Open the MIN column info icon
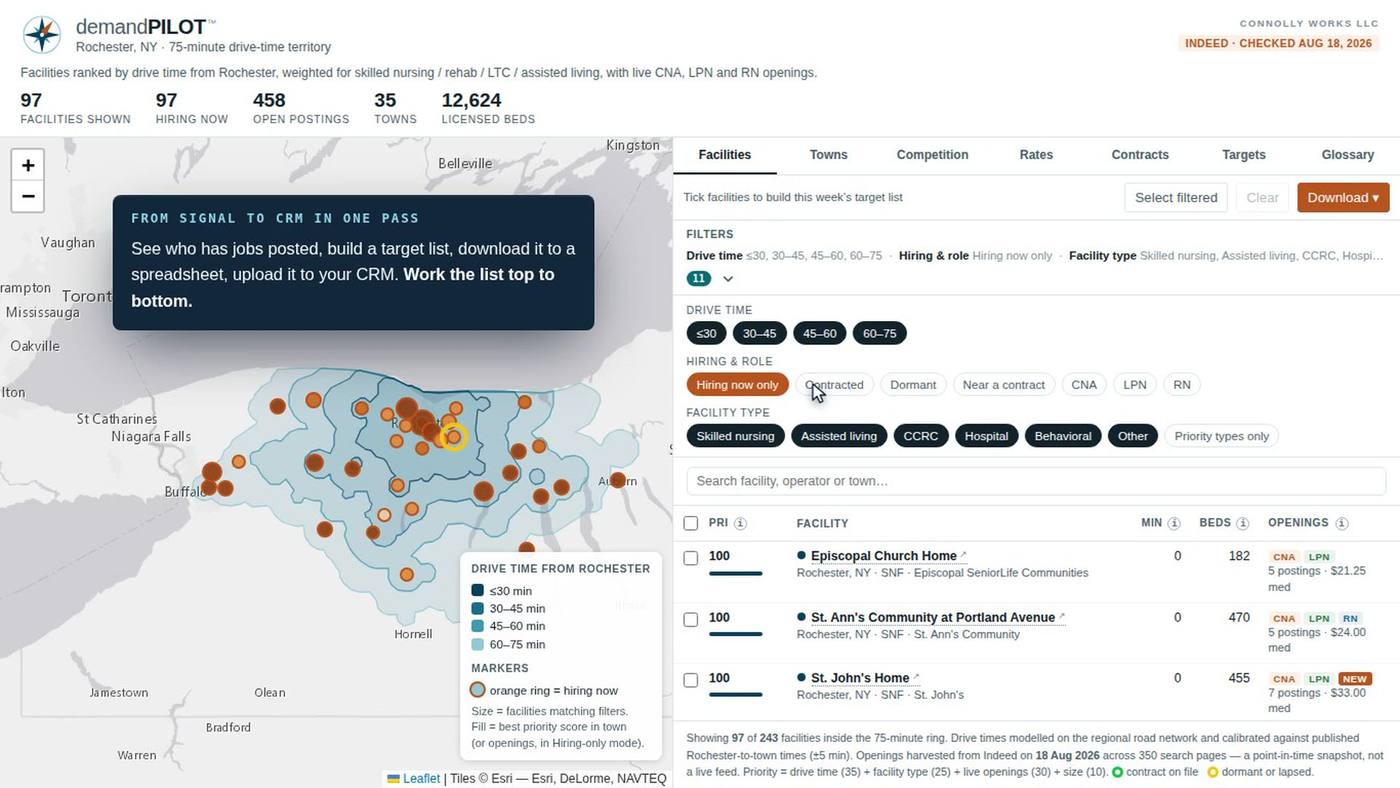Viewport: 1400px width, 788px height. (1174, 523)
